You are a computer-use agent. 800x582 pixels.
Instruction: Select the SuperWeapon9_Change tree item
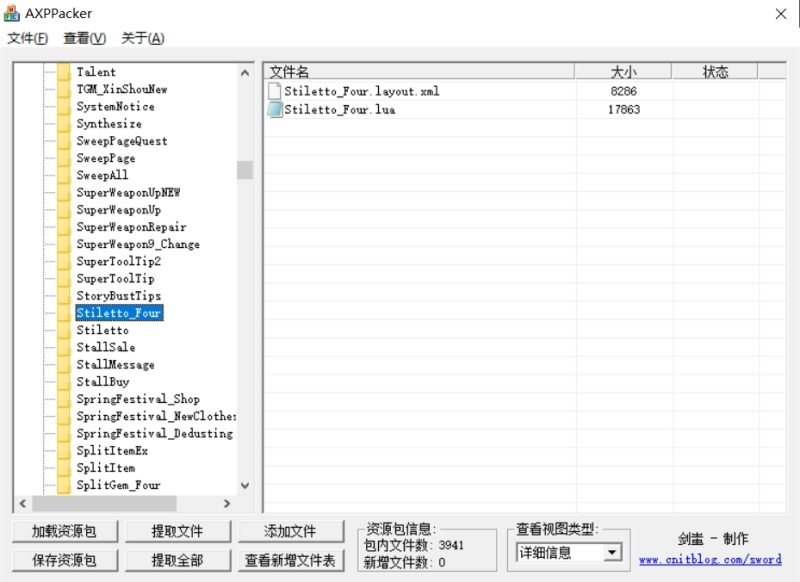tap(138, 244)
